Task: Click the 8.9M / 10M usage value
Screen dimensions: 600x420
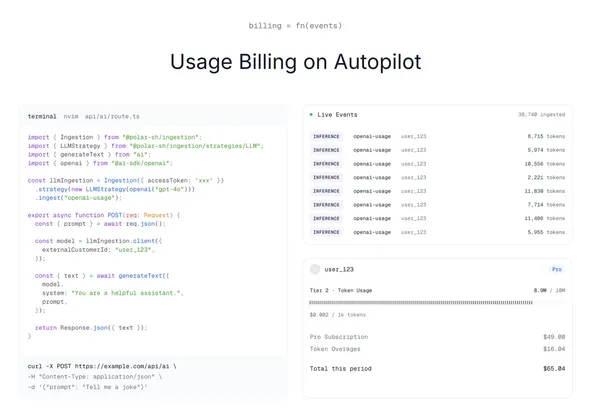Action: pos(549,290)
